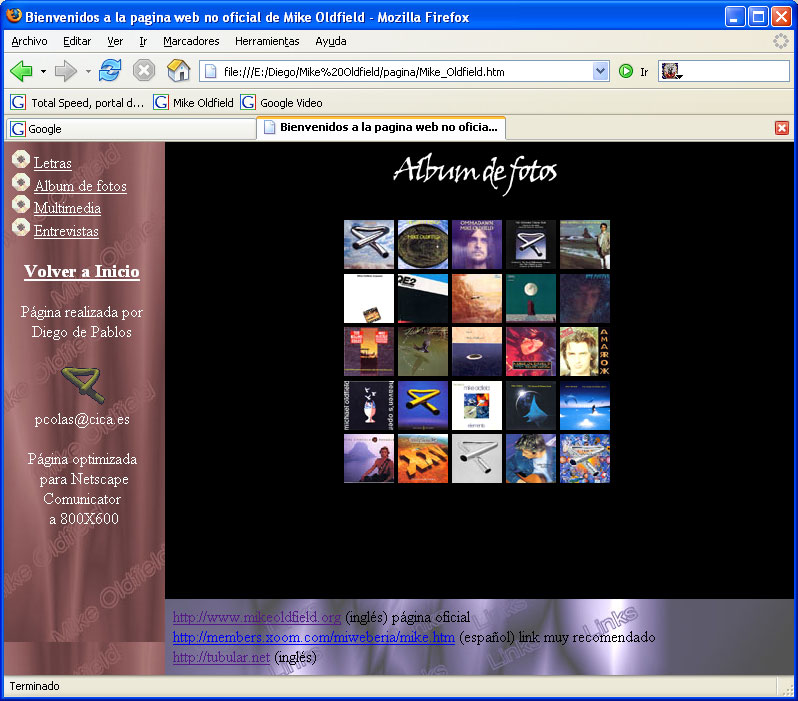
Task: Click the Entrevistas sidebar link
Action: pyautogui.click(x=66, y=231)
